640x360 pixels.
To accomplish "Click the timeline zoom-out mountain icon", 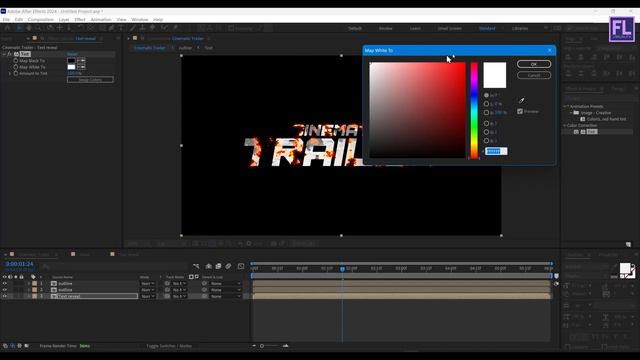I will tap(254, 346).
